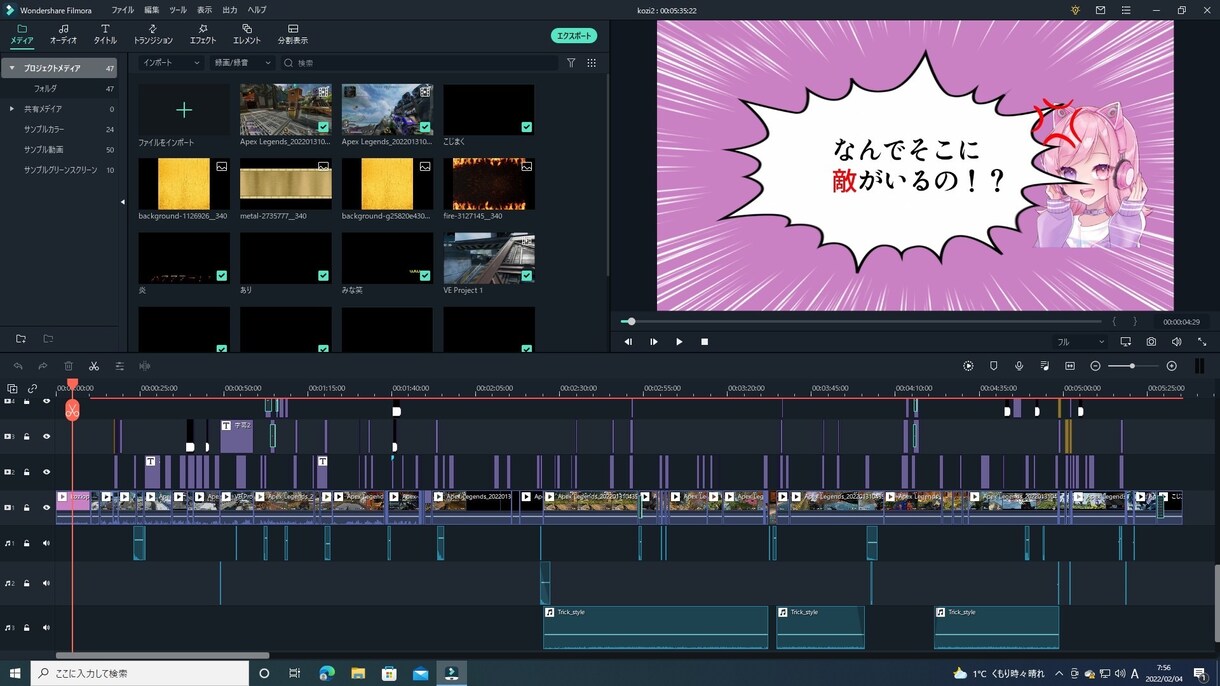
Task: Expand preview to fullscreen
Action: point(1202,342)
